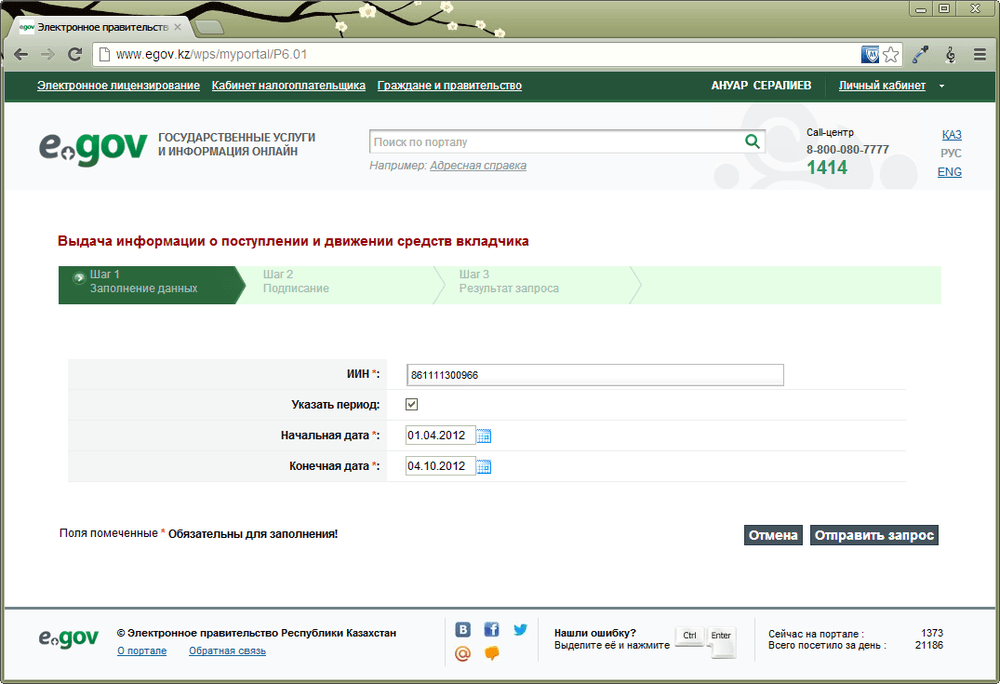
Task: Reload the page with browser refresh icon
Action: [75, 54]
